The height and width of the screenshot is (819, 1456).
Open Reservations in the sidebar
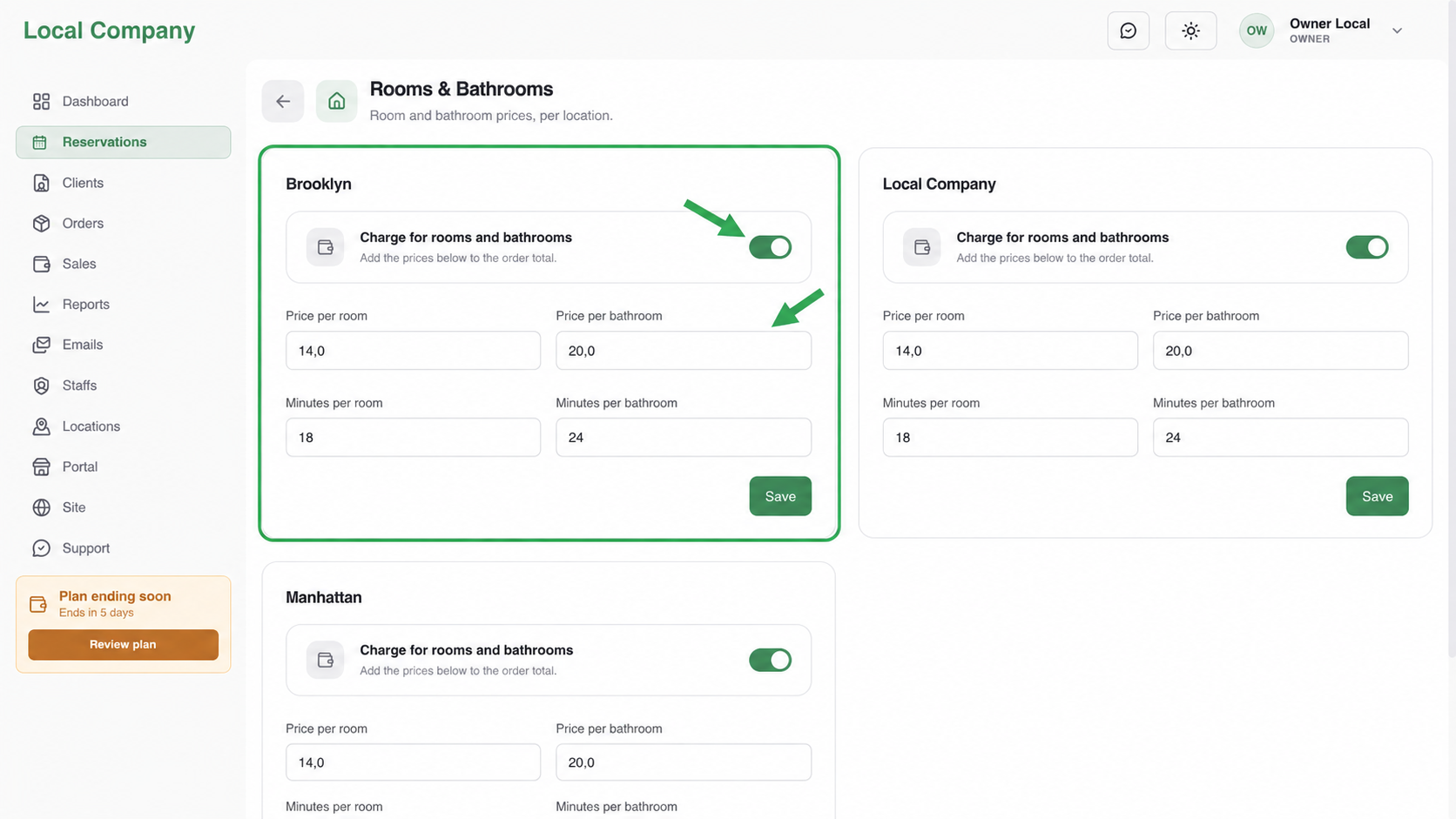pyautogui.click(x=124, y=142)
